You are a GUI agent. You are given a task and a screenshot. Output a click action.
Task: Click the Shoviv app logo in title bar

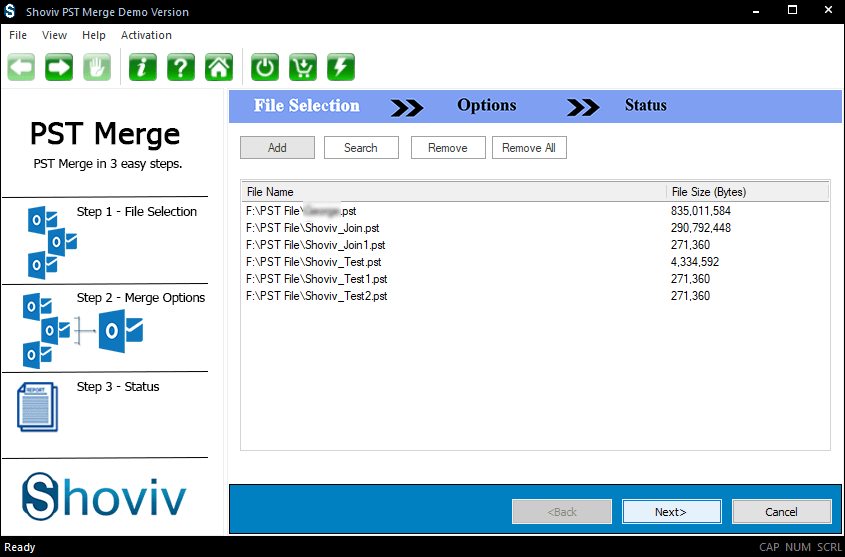click(10, 11)
